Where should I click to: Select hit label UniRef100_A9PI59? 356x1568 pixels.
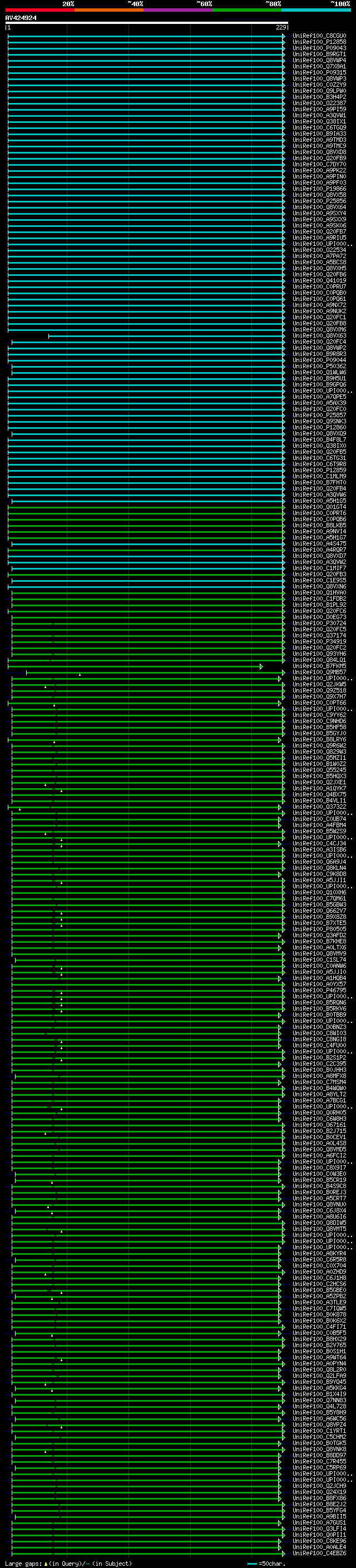coord(319,109)
